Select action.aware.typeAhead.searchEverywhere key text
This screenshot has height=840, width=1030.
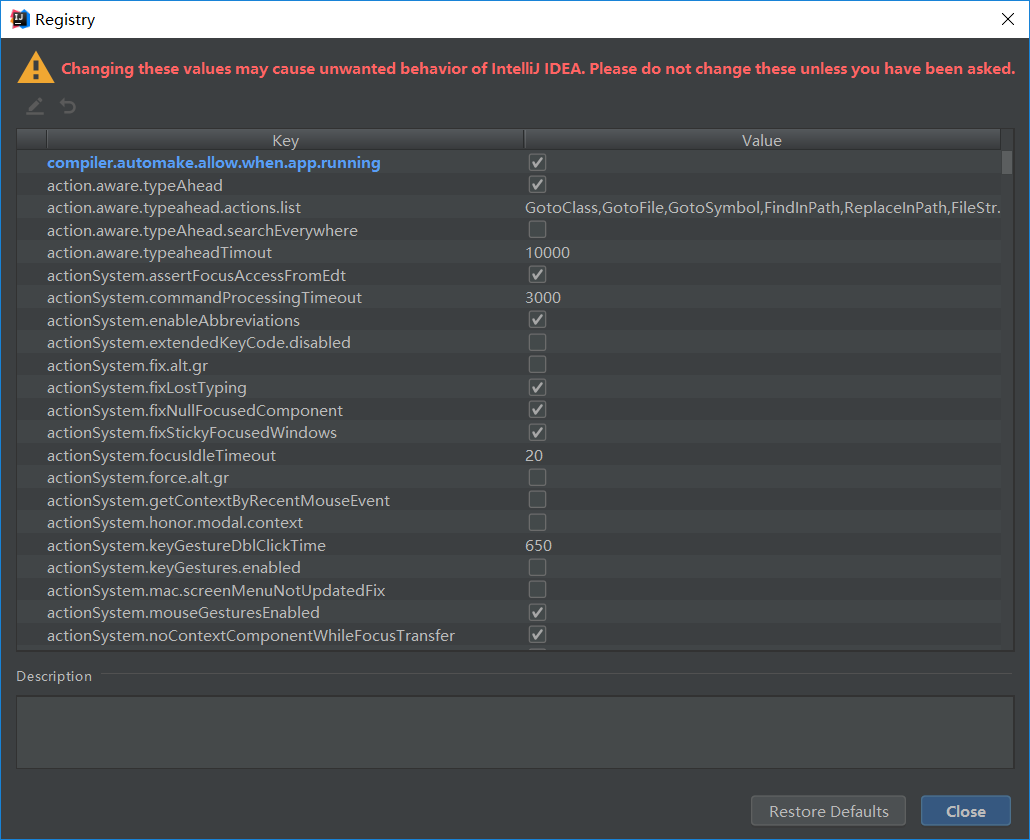coord(202,231)
